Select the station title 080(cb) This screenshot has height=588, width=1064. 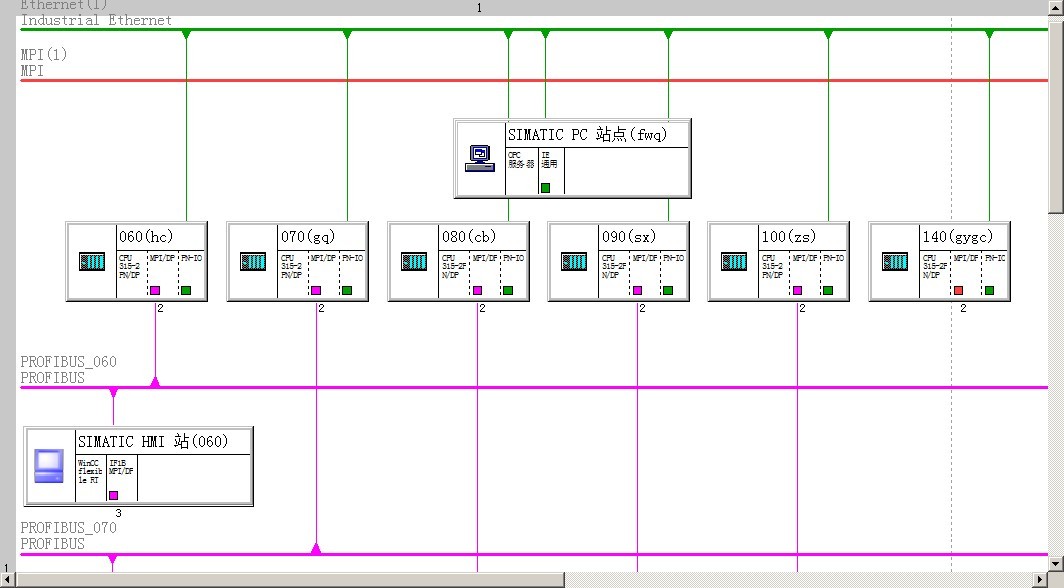coord(469,237)
